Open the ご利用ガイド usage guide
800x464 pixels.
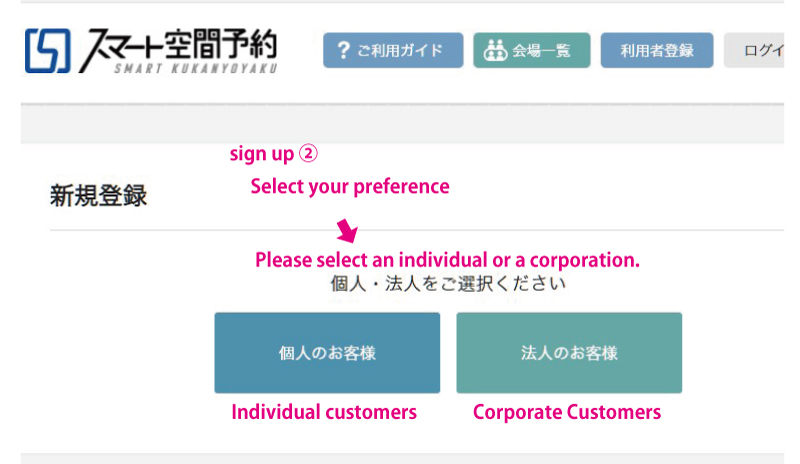point(393,50)
